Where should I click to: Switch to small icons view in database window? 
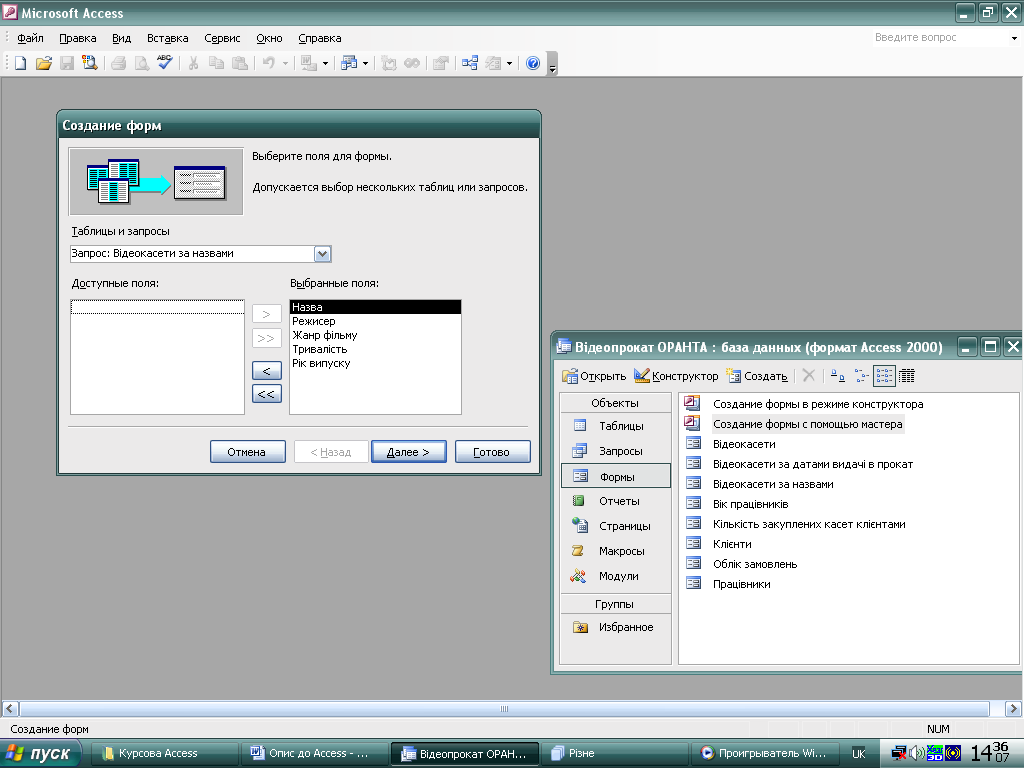[861, 376]
